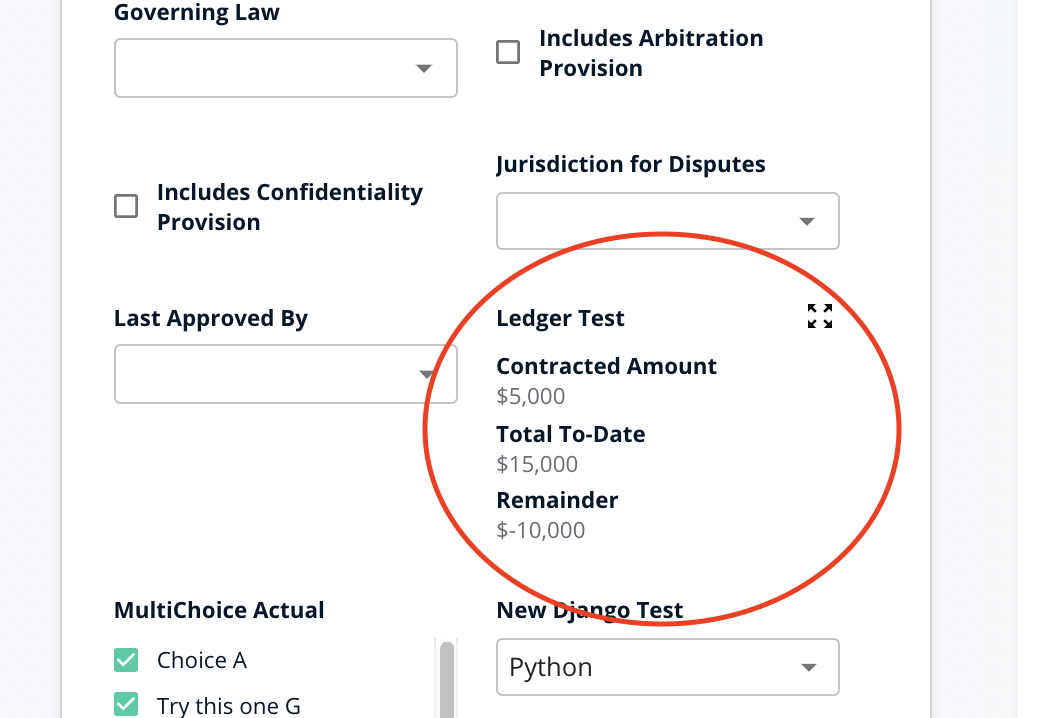This screenshot has height=718, width=1046.
Task: Click the $-10,000 Remainder value
Action: click(x=541, y=530)
